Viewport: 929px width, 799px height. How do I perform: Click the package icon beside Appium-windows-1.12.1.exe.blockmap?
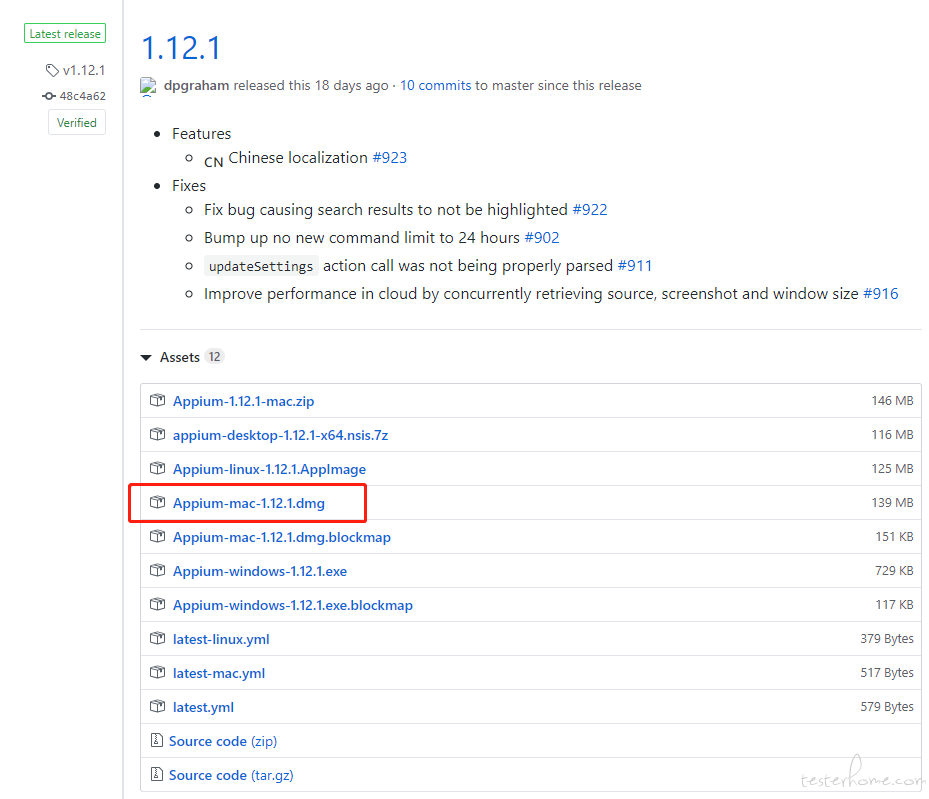[157, 604]
